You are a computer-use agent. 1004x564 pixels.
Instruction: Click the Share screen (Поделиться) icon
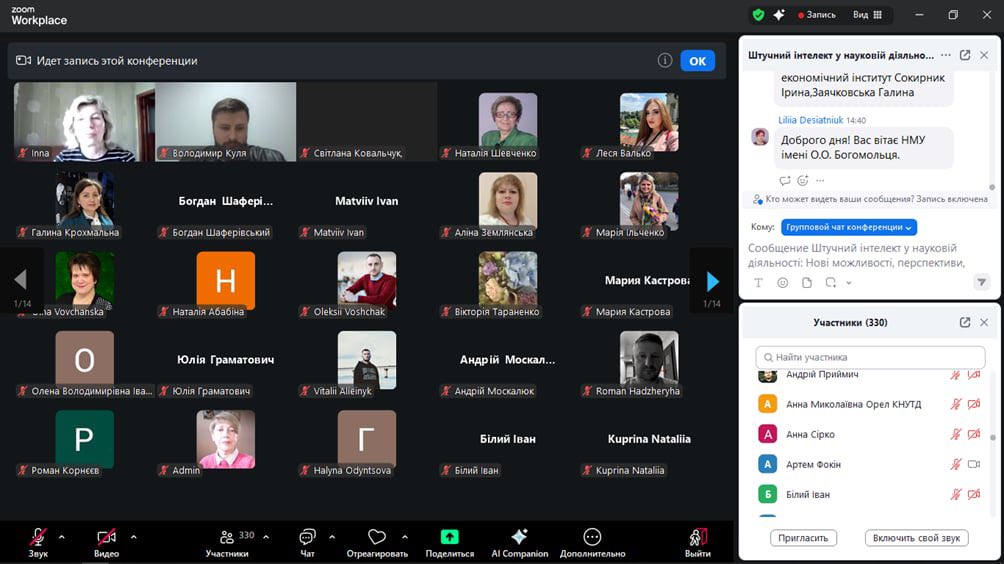tap(449, 538)
